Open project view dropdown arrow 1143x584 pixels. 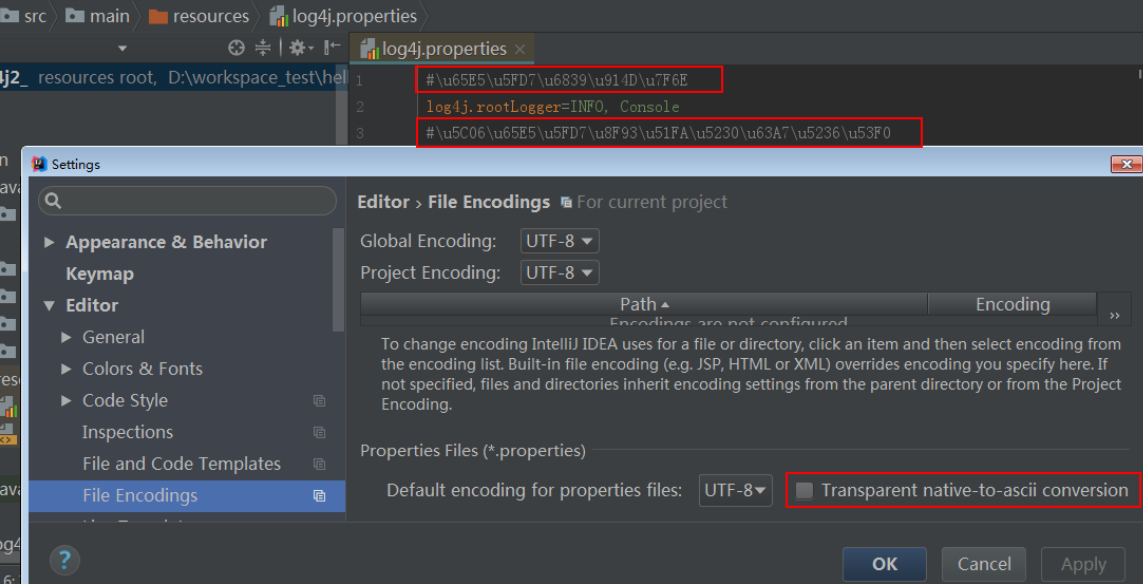point(122,49)
